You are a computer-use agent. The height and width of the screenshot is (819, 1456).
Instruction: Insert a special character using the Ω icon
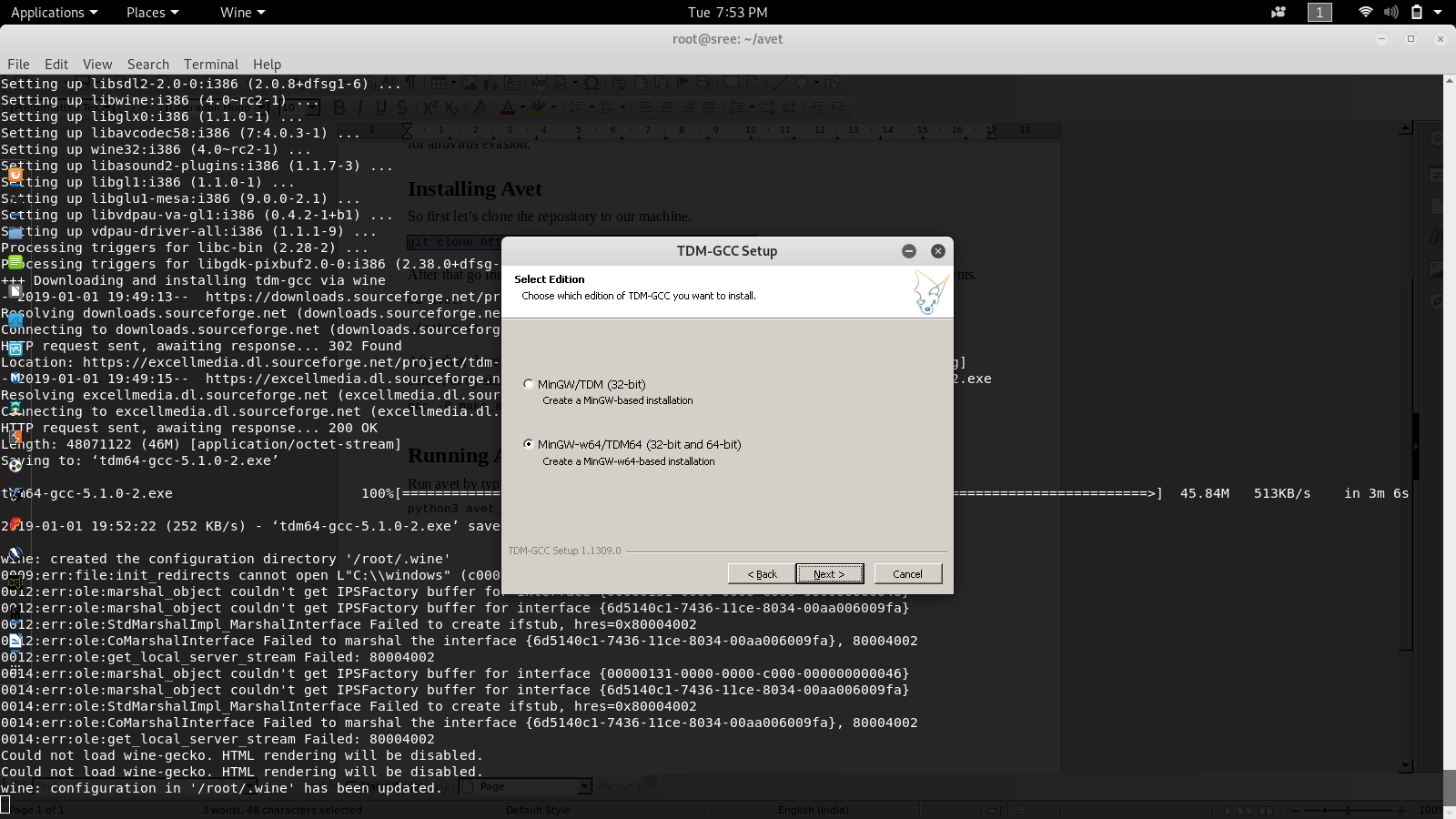coord(593,84)
